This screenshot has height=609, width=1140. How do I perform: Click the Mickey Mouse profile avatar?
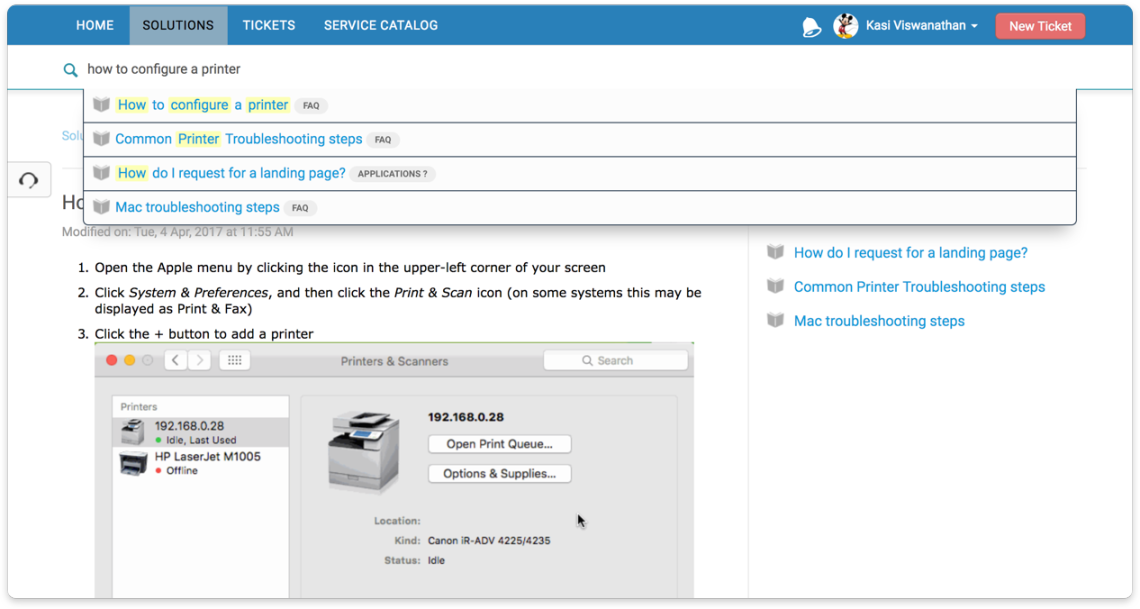[845, 25]
